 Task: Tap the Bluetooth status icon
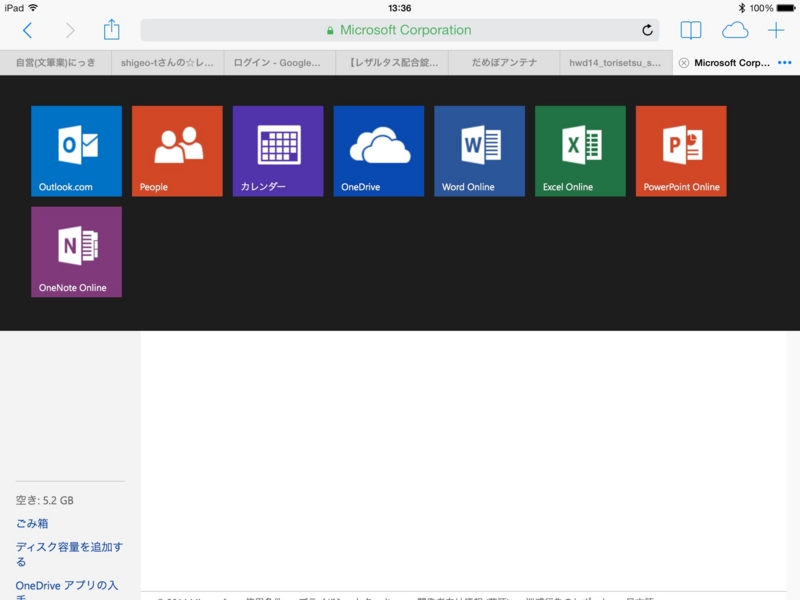coord(741,8)
